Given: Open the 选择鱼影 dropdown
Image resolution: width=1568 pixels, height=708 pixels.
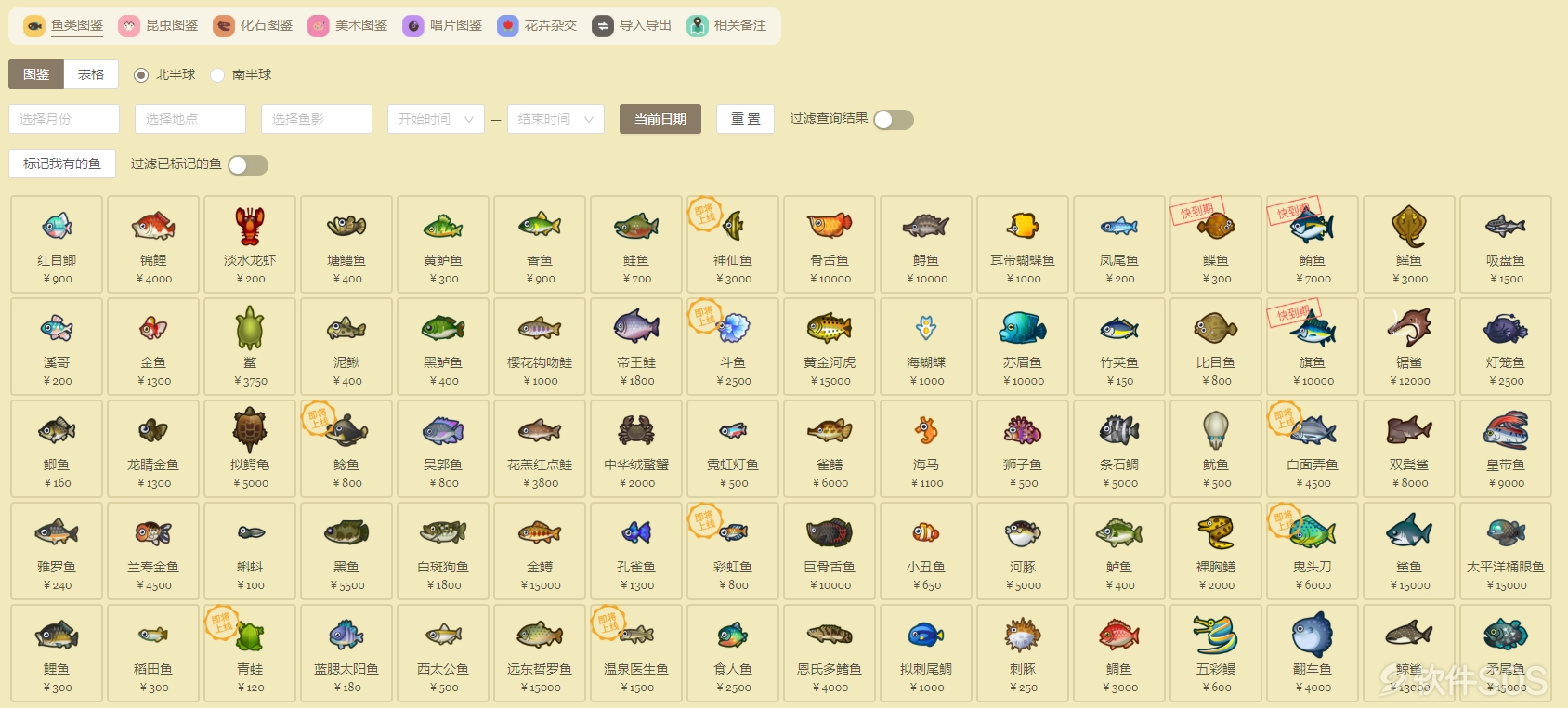Looking at the screenshot, I should click(317, 119).
